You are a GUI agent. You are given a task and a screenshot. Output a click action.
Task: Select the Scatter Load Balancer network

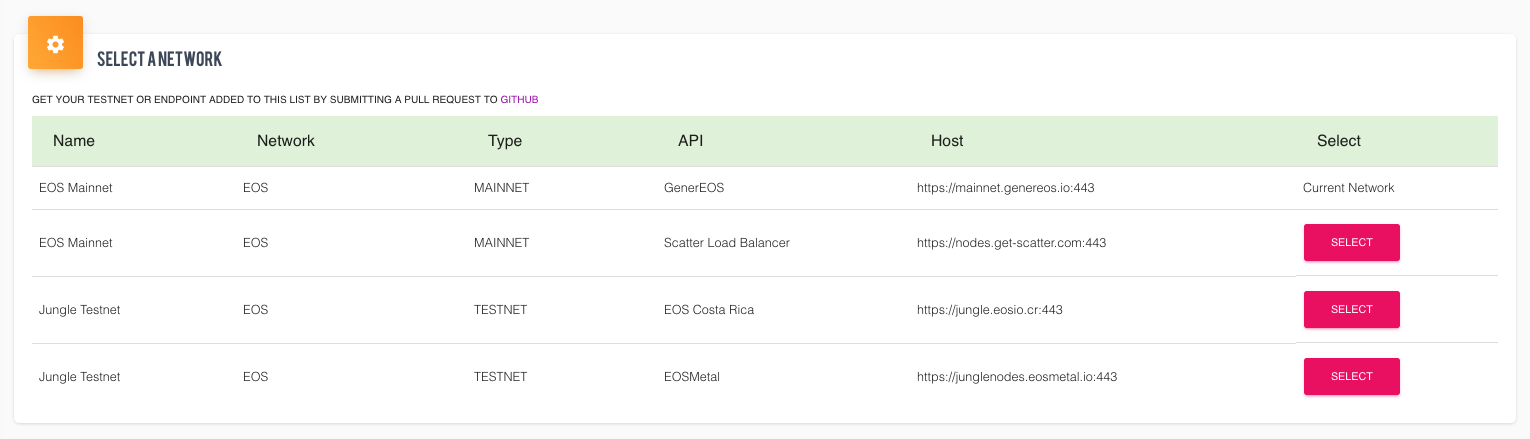[x=1351, y=242]
